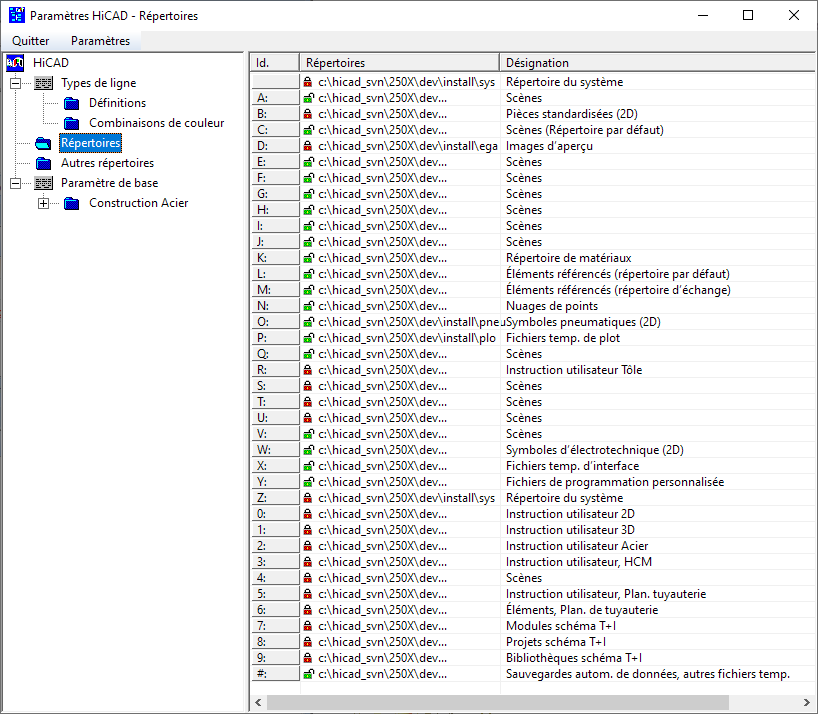
Task: Click the Construction Acier folder icon
Action: tap(71, 203)
